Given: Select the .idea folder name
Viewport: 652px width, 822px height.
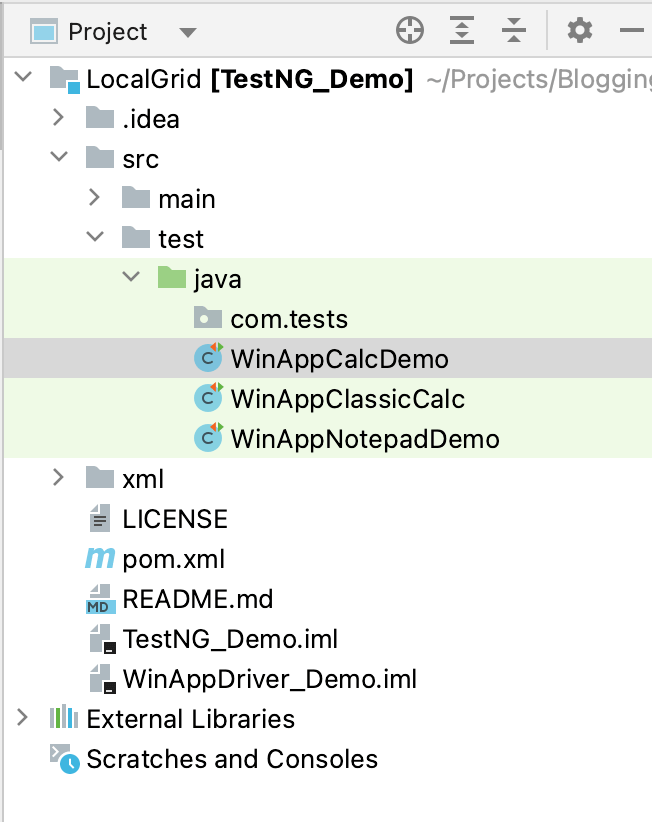Looking at the screenshot, I should 151,119.
